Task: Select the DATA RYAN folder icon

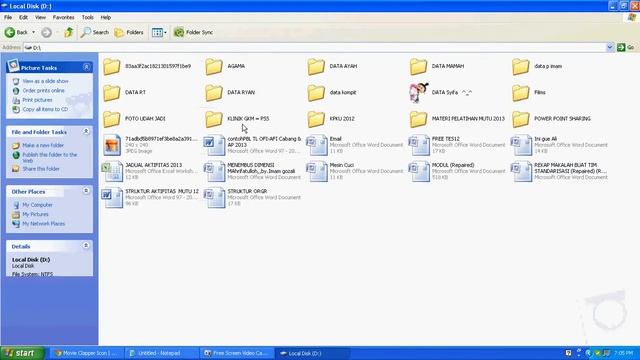Action: (x=213, y=93)
